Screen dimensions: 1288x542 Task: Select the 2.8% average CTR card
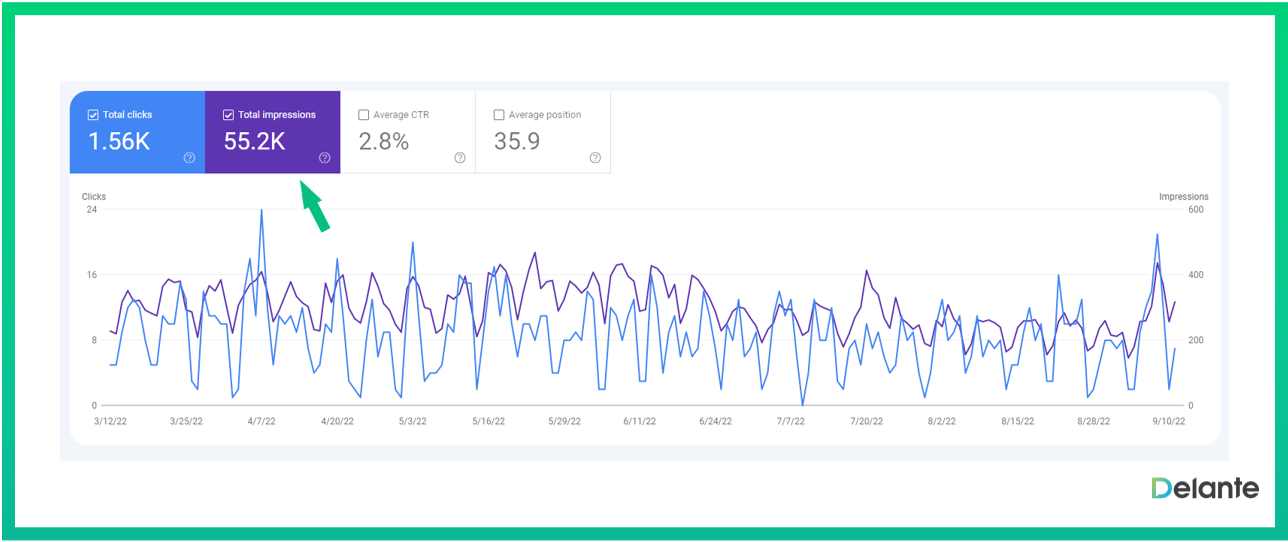[408, 132]
